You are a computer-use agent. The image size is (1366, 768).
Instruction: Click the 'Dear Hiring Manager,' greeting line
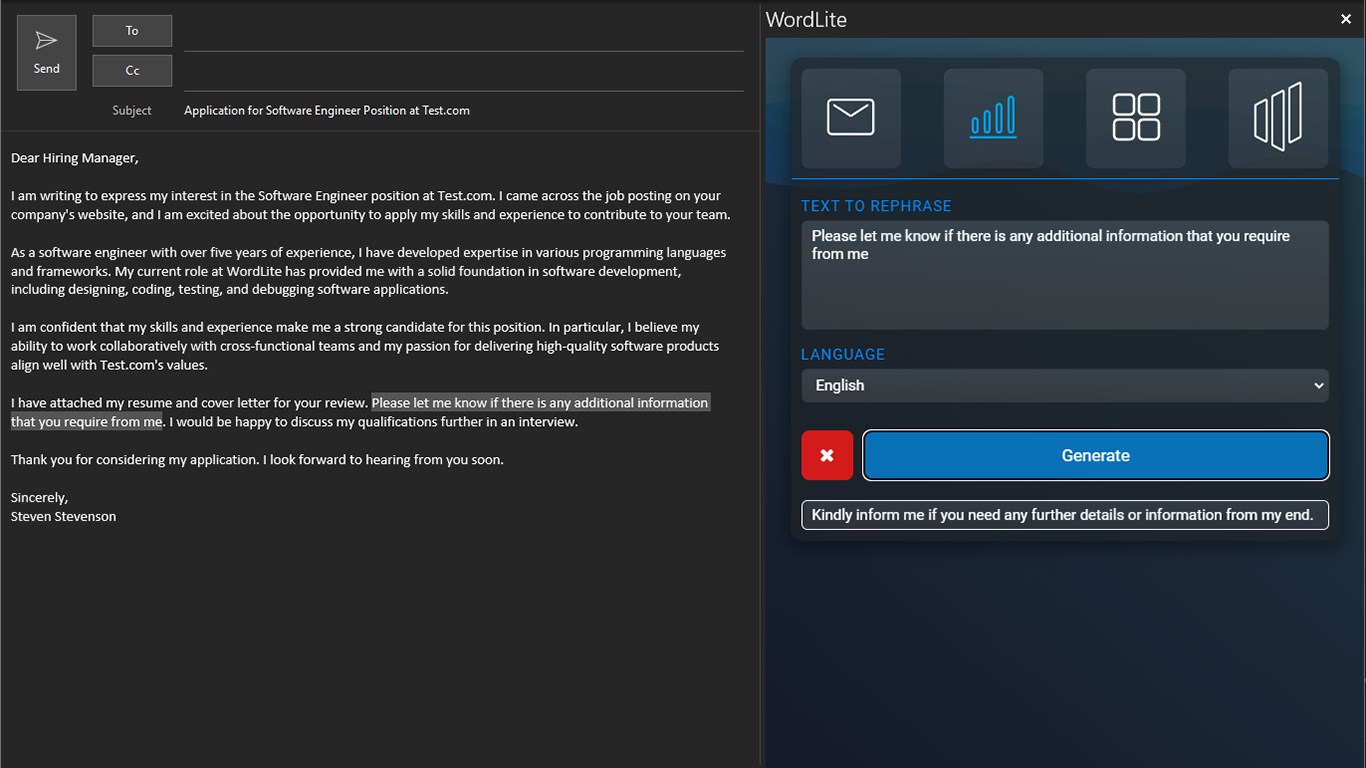pyautogui.click(x=75, y=158)
